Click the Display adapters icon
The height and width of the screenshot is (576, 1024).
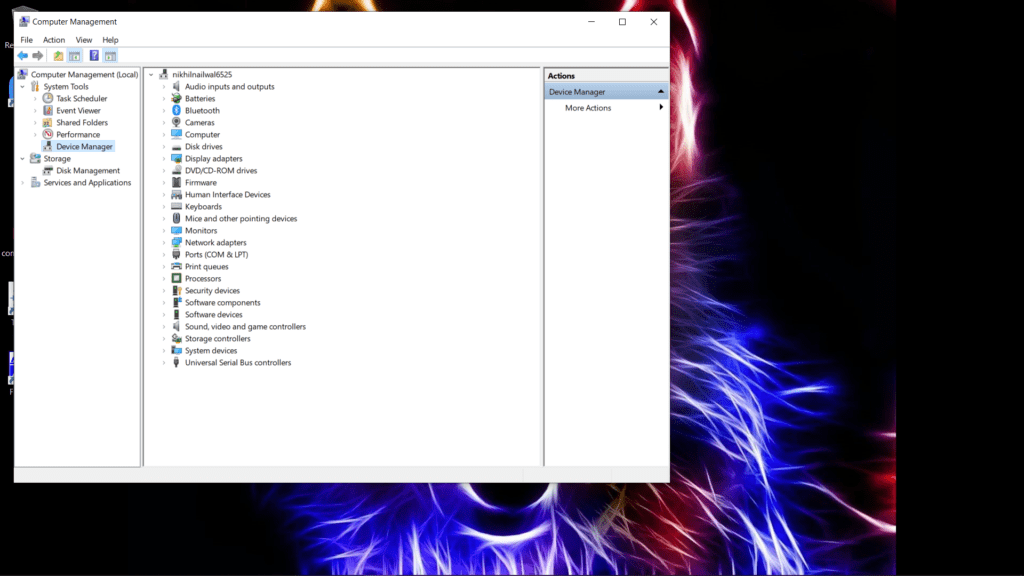pyautogui.click(x=176, y=158)
